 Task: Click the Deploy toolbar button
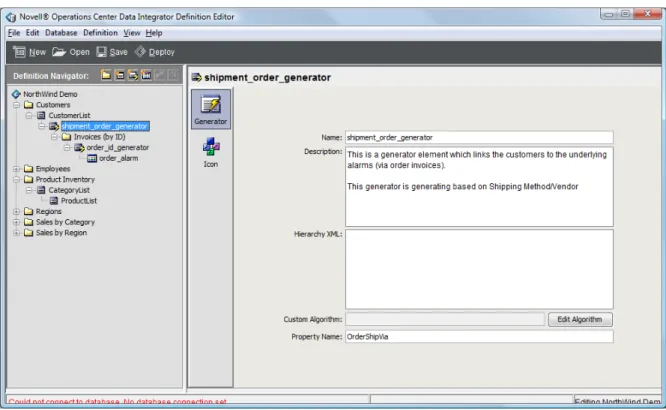pyautogui.click(x=155, y=52)
